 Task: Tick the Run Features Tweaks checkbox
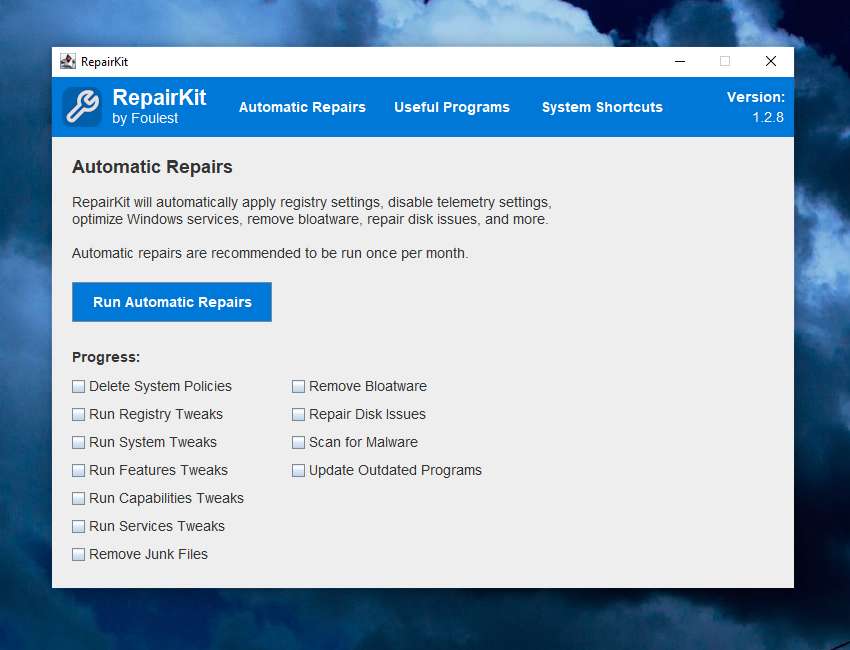79,470
